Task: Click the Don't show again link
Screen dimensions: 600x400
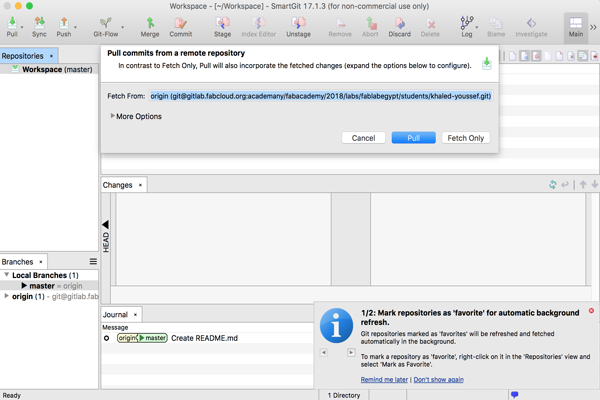Action: click(x=439, y=379)
